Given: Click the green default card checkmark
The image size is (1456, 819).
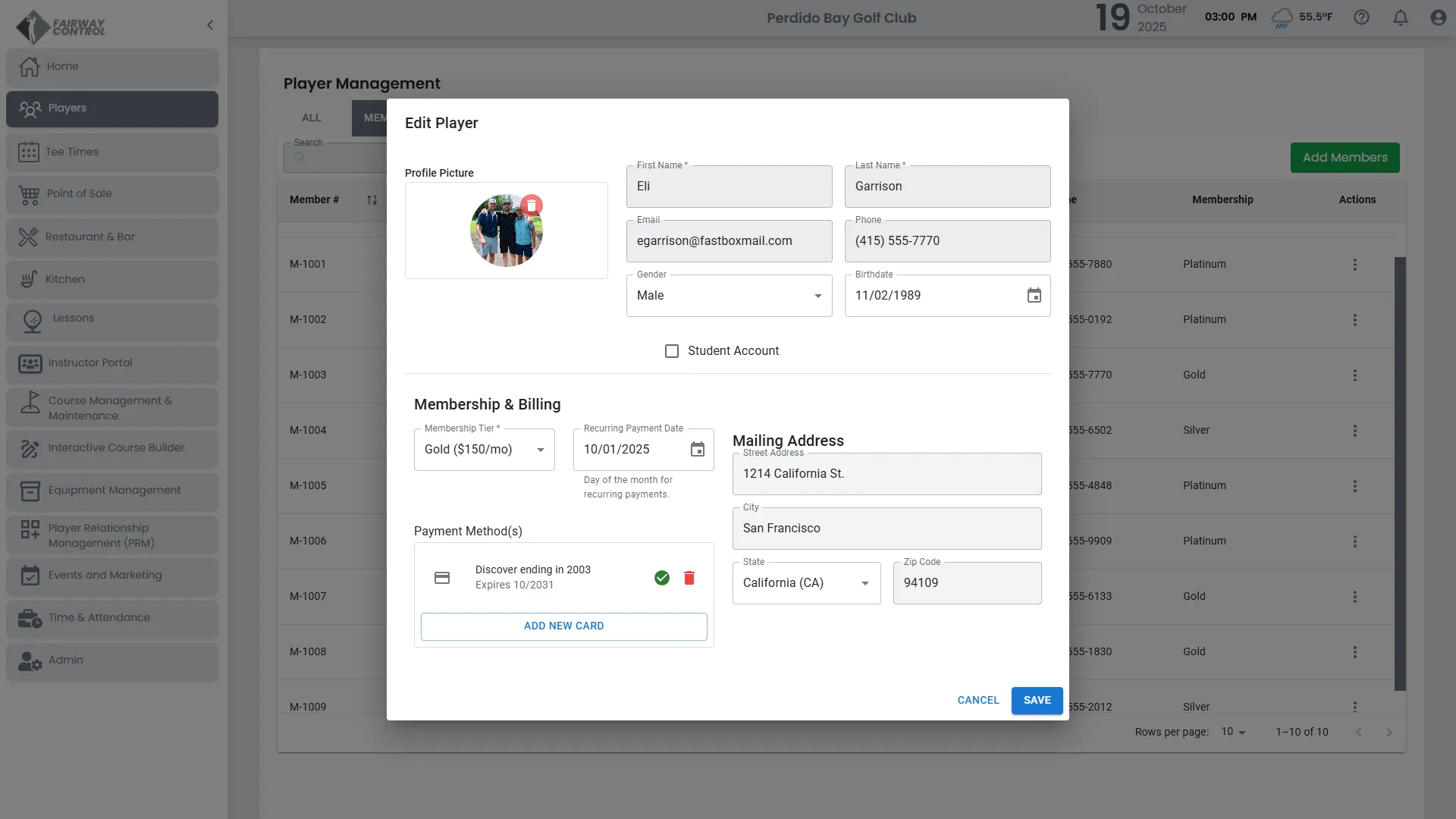Looking at the screenshot, I should [661, 578].
